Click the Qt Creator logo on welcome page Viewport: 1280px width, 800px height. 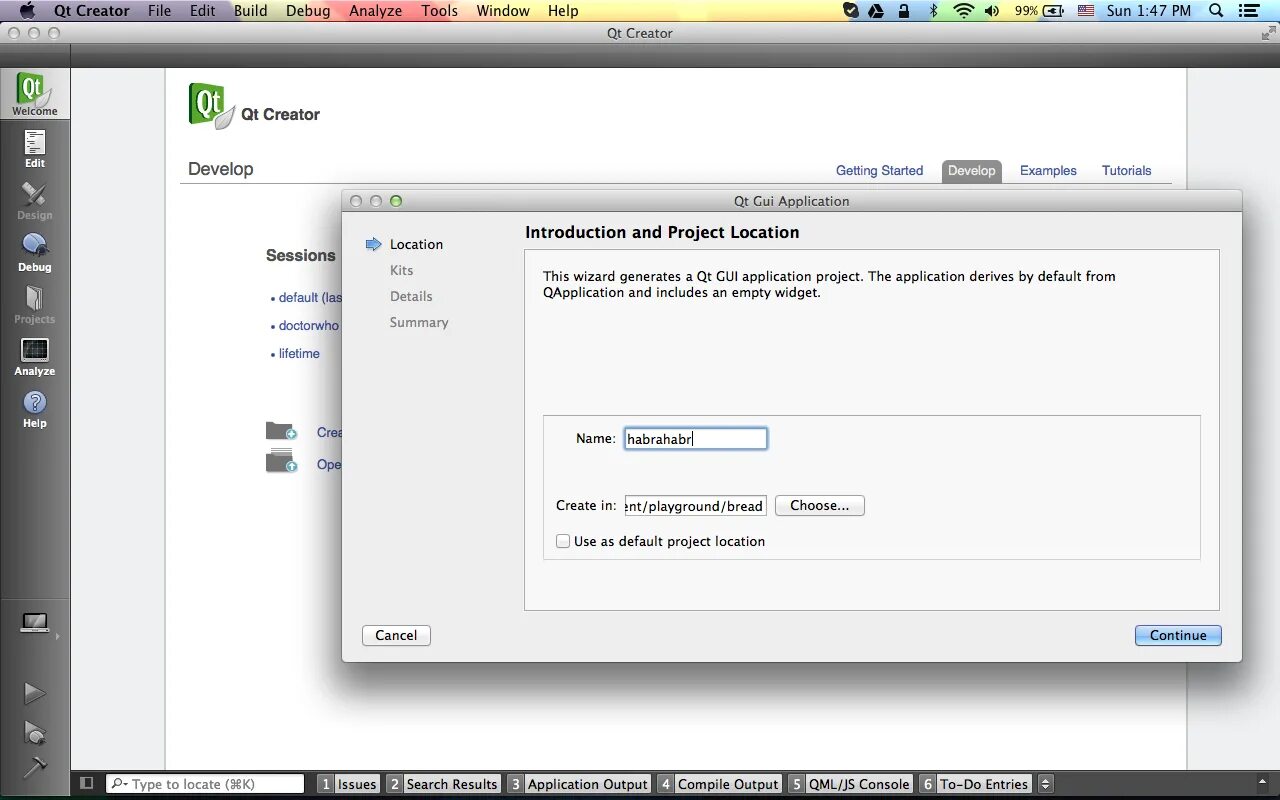coord(212,106)
